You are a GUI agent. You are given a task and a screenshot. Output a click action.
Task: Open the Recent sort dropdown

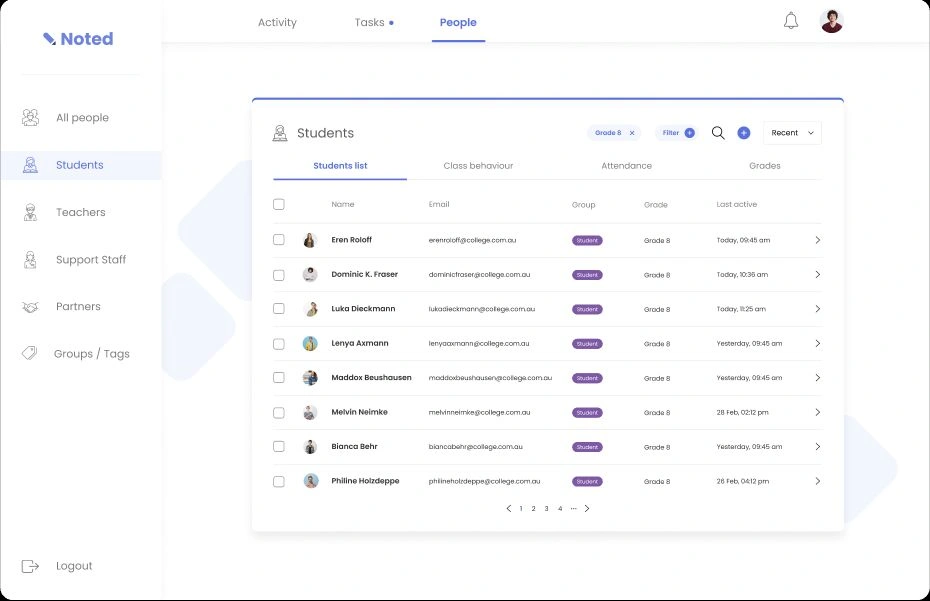tap(792, 133)
